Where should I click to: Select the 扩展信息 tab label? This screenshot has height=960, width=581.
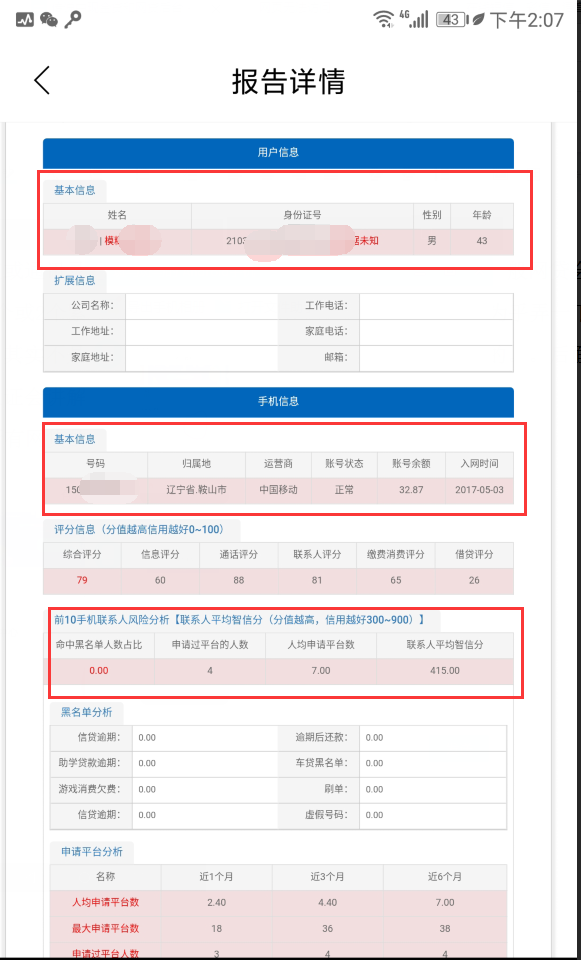point(75,280)
